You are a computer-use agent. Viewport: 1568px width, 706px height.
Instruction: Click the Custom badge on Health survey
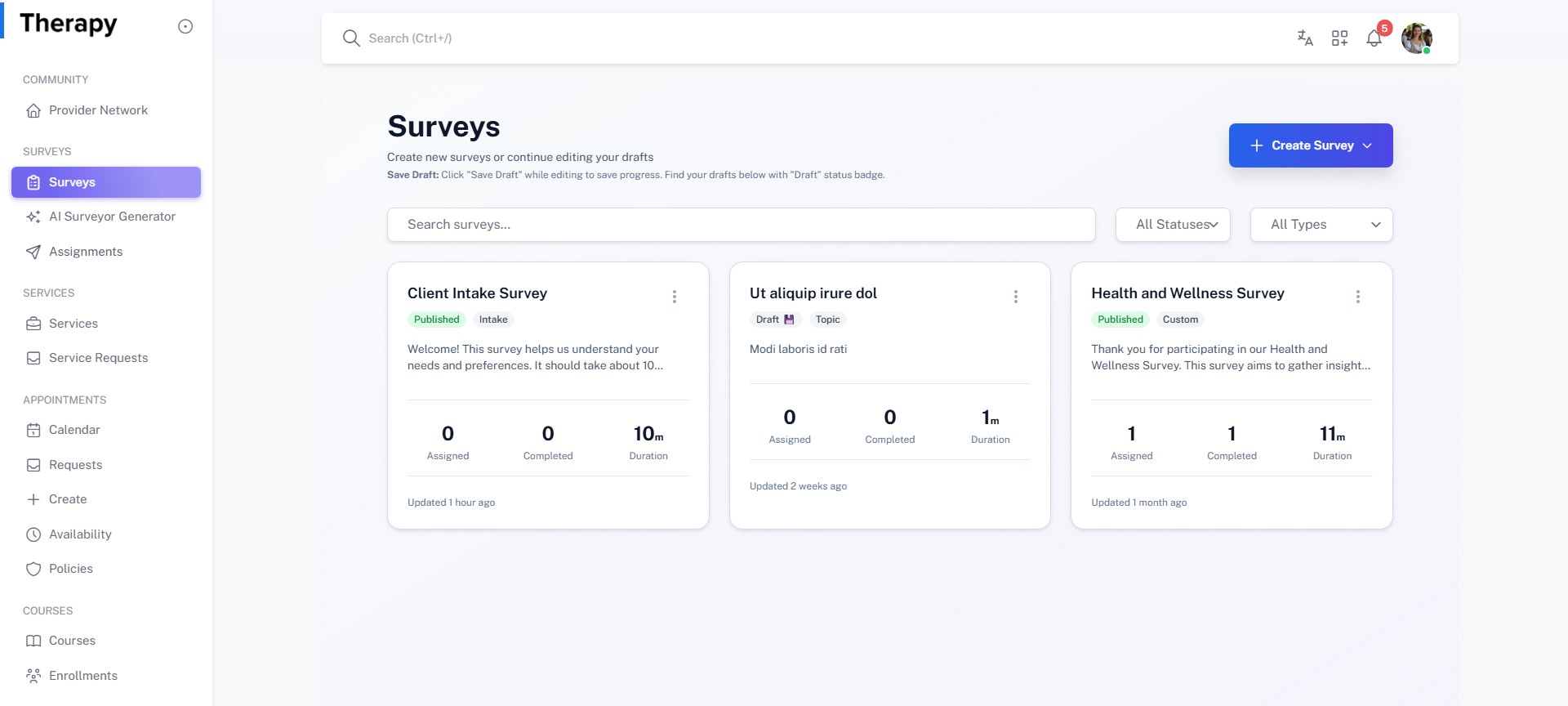click(1180, 319)
